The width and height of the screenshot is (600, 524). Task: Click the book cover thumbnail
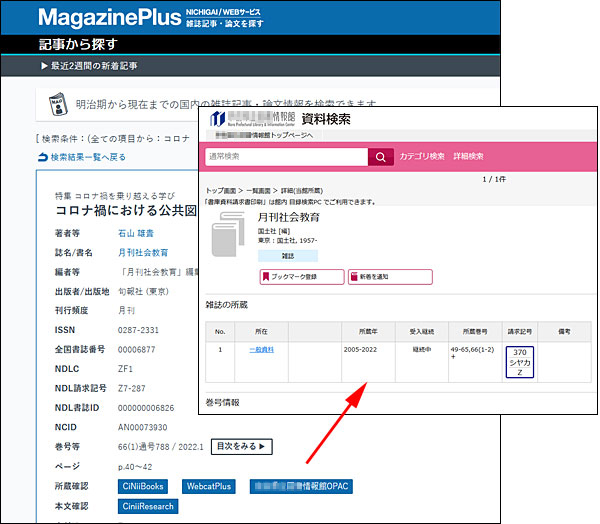coord(228,235)
